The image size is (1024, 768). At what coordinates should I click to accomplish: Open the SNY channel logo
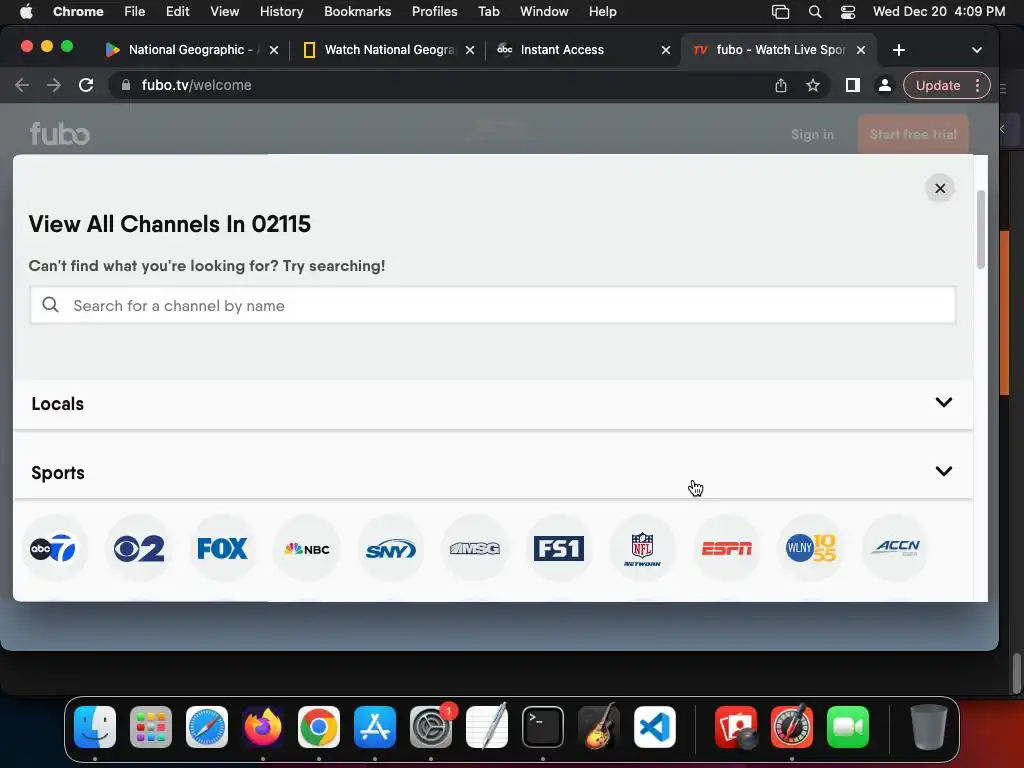click(x=391, y=548)
